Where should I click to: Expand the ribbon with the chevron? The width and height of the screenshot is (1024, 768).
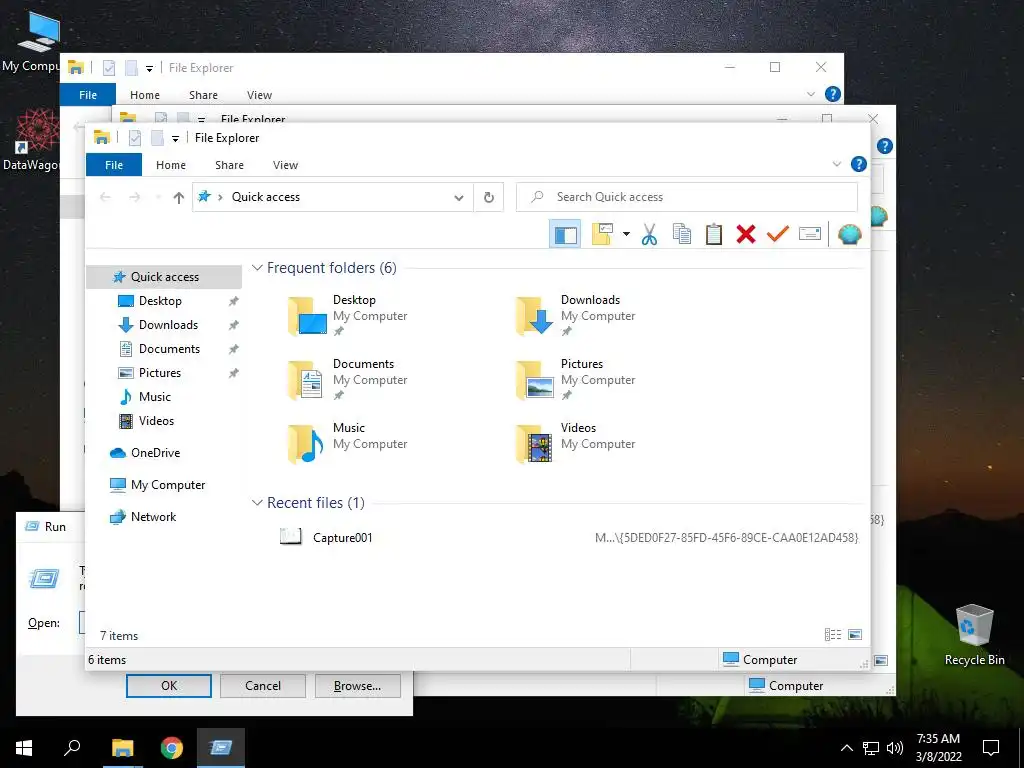(x=837, y=164)
